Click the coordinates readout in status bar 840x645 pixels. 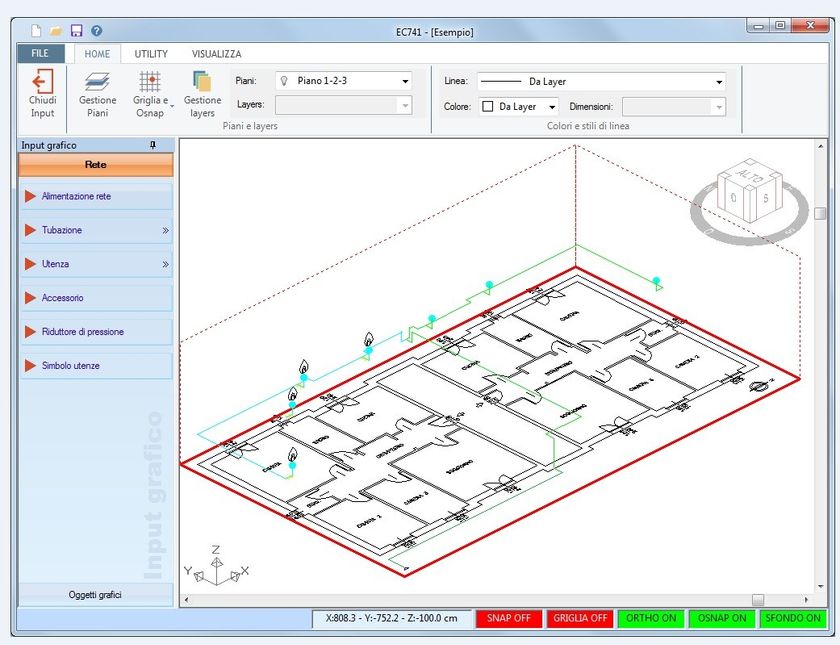click(x=392, y=618)
